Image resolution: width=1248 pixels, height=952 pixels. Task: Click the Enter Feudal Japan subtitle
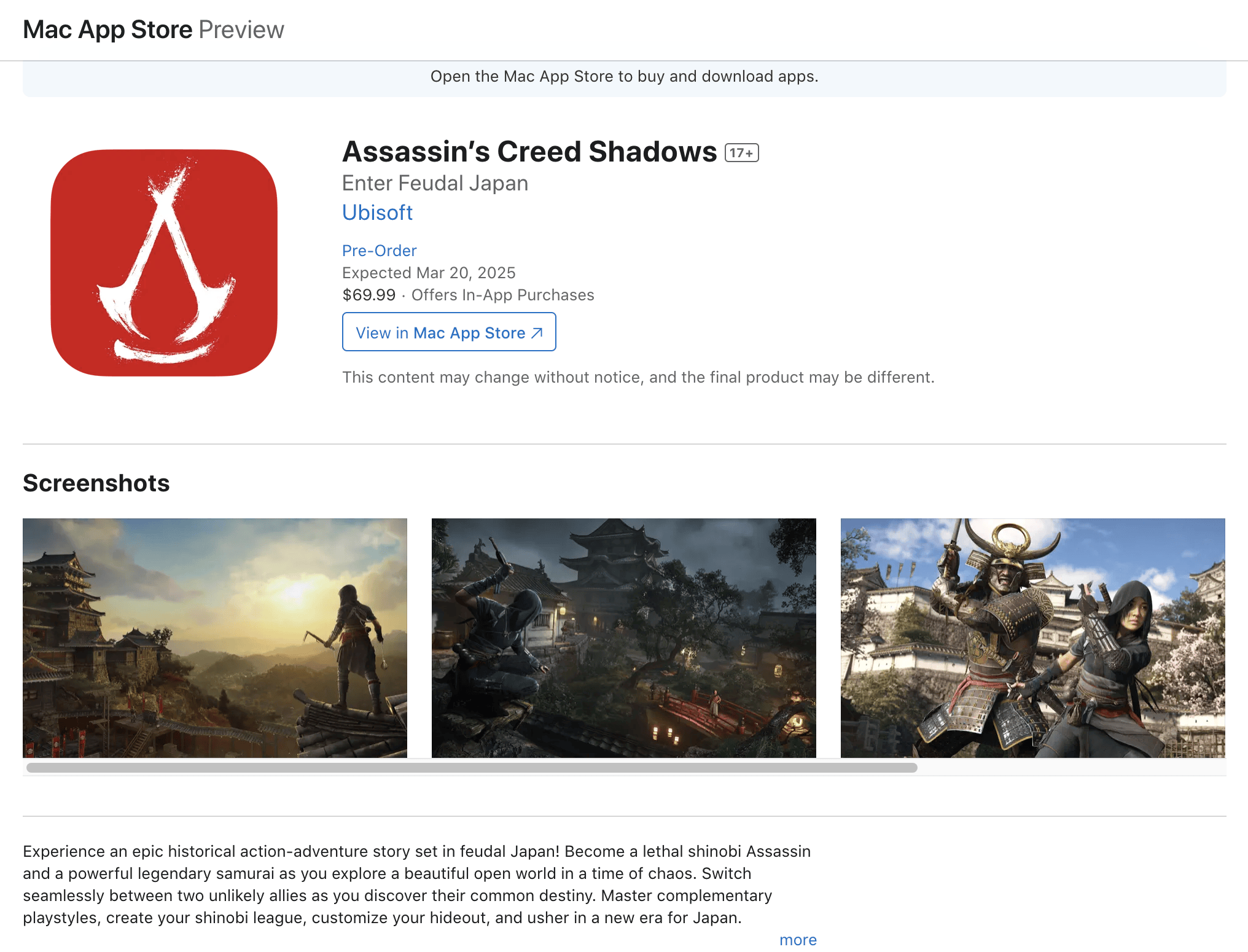[435, 183]
